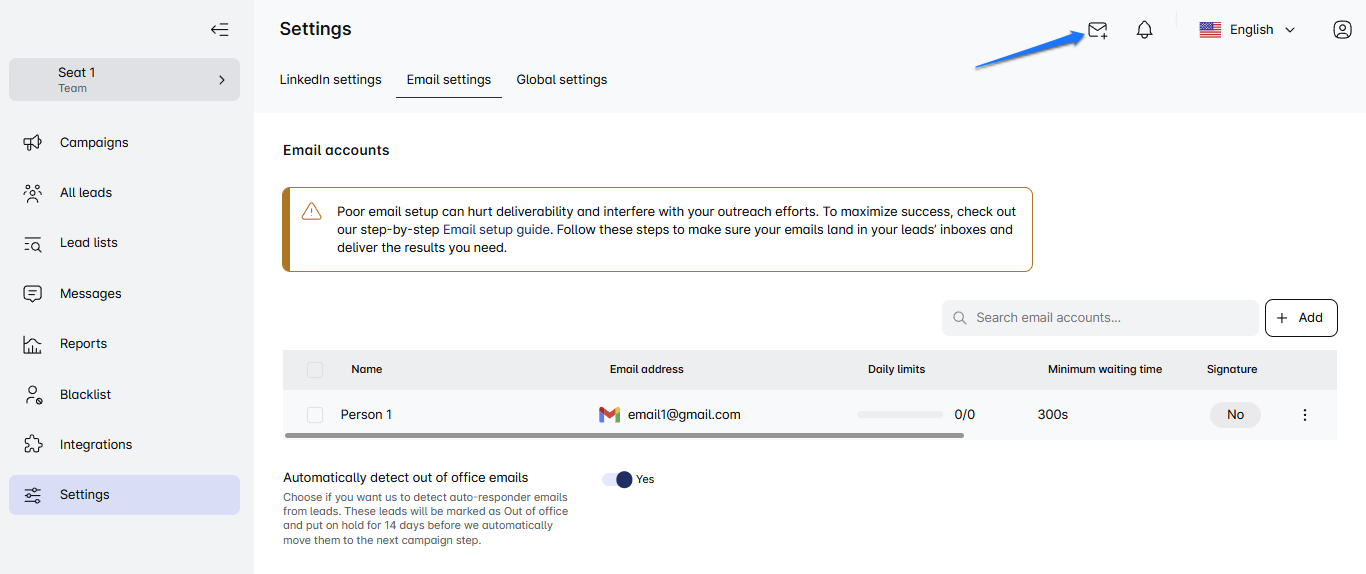This screenshot has width=1366, height=574.
Task: Select all email accounts header checkbox
Action: (x=315, y=370)
